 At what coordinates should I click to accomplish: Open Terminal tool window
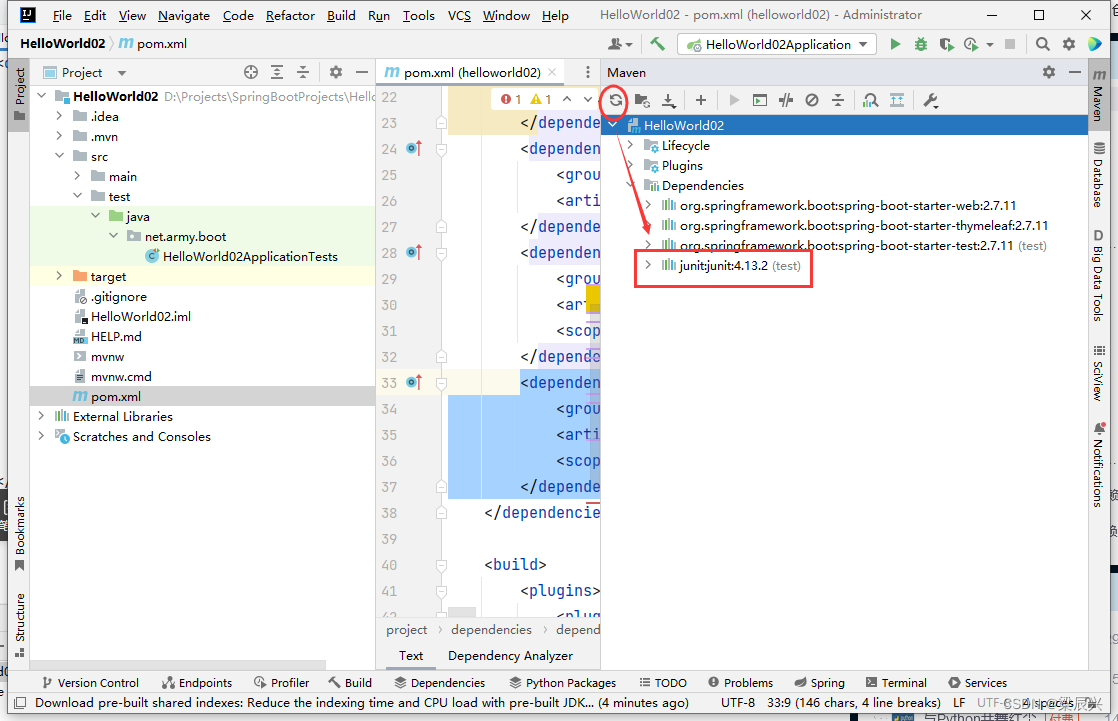(x=896, y=682)
